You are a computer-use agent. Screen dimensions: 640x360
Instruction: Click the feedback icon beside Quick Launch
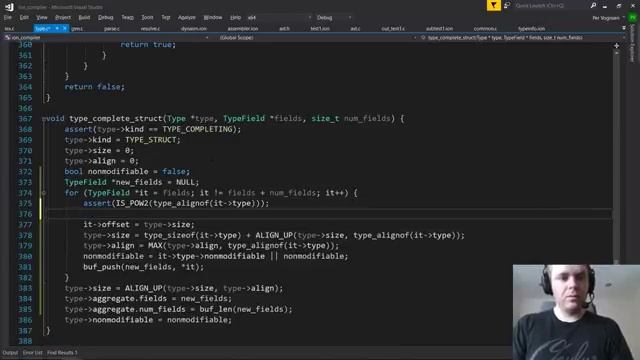pyautogui.click(x=507, y=5)
